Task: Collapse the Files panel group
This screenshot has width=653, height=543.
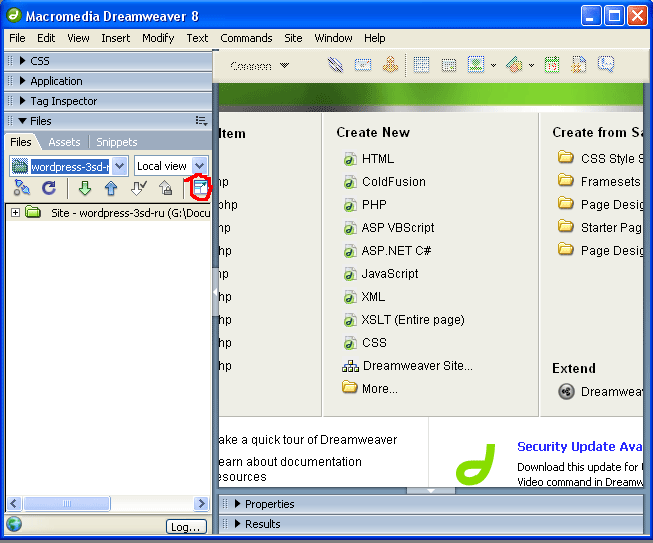Action: tap(23, 121)
